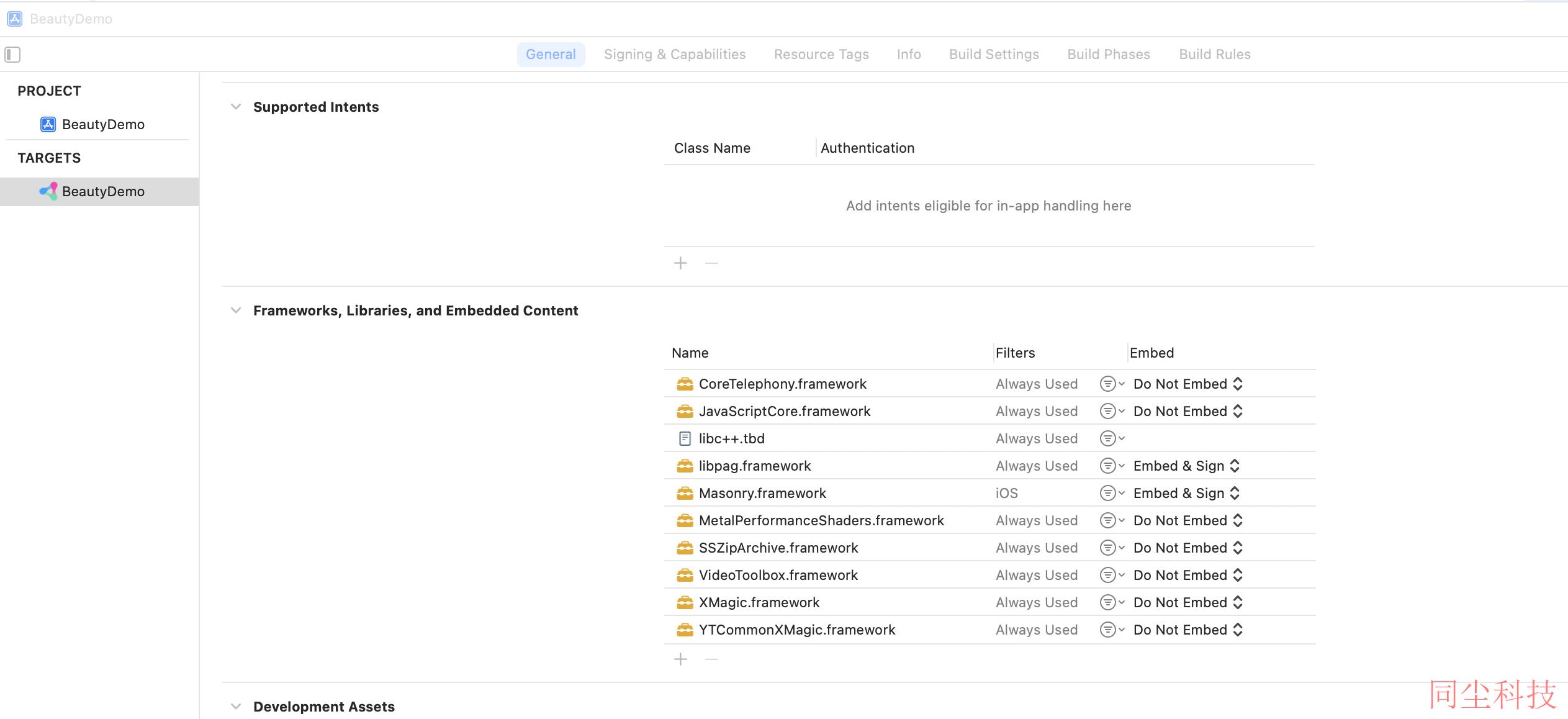Select BeautyDemo target under TARGETS
Screen dimensions: 1568x719
click(x=99, y=191)
